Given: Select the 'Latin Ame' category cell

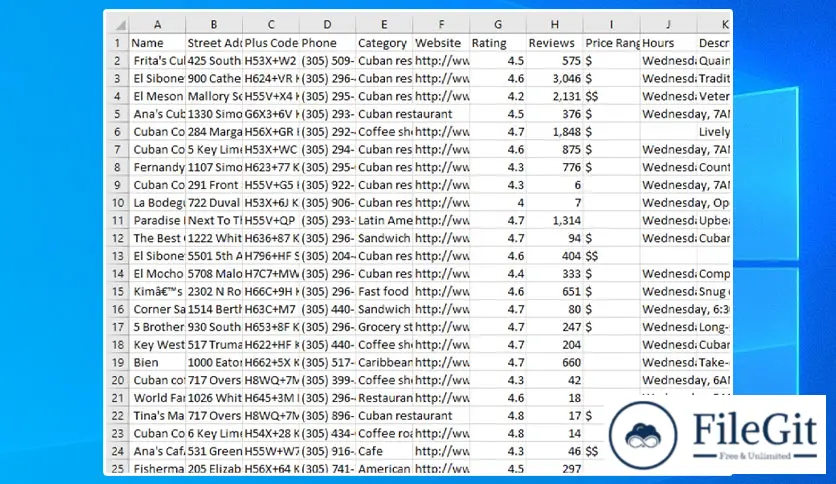Looking at the screenshot, I should click(x=384, y=221).
